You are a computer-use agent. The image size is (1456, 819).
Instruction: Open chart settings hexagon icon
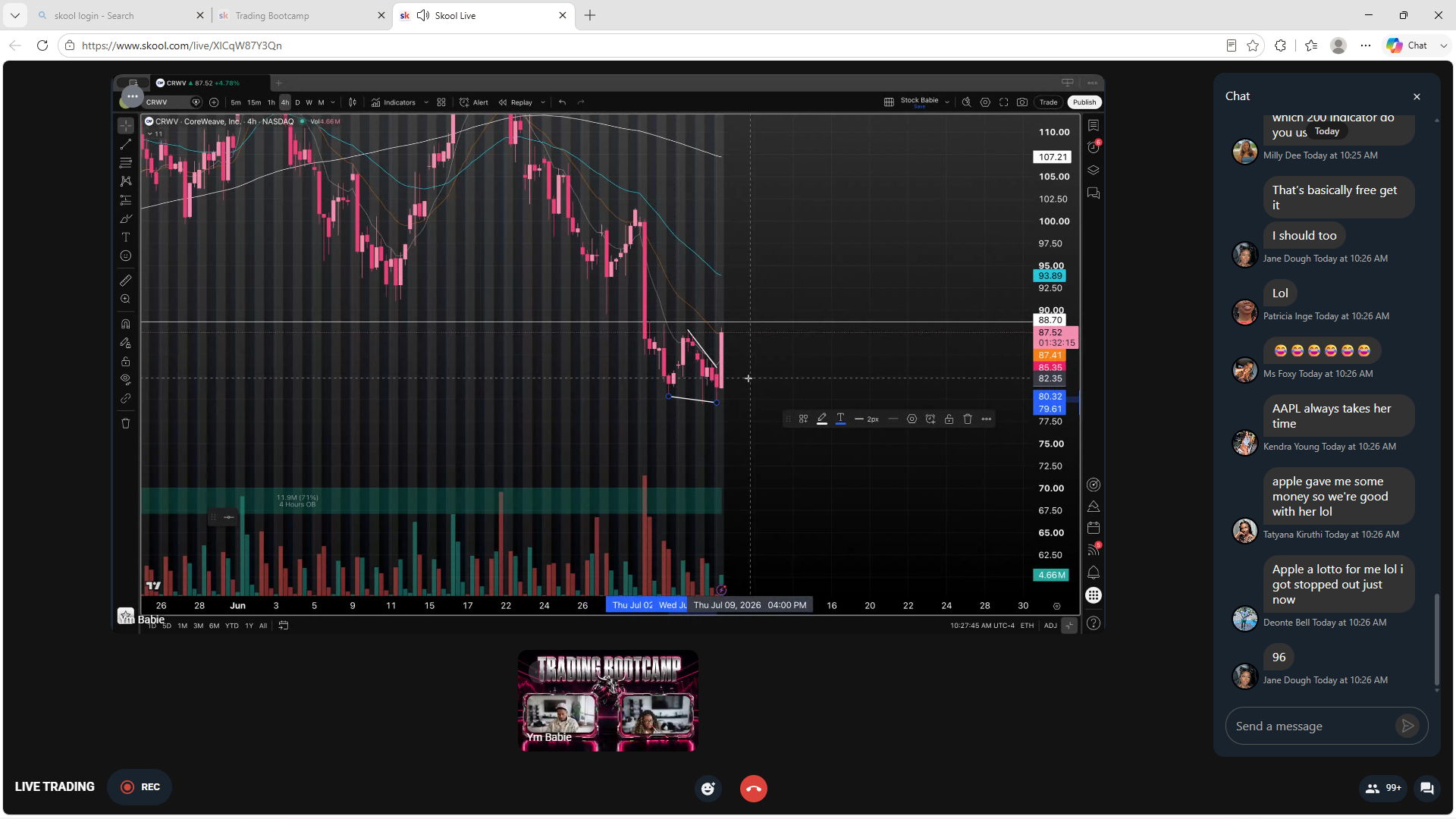coord(985,102)
